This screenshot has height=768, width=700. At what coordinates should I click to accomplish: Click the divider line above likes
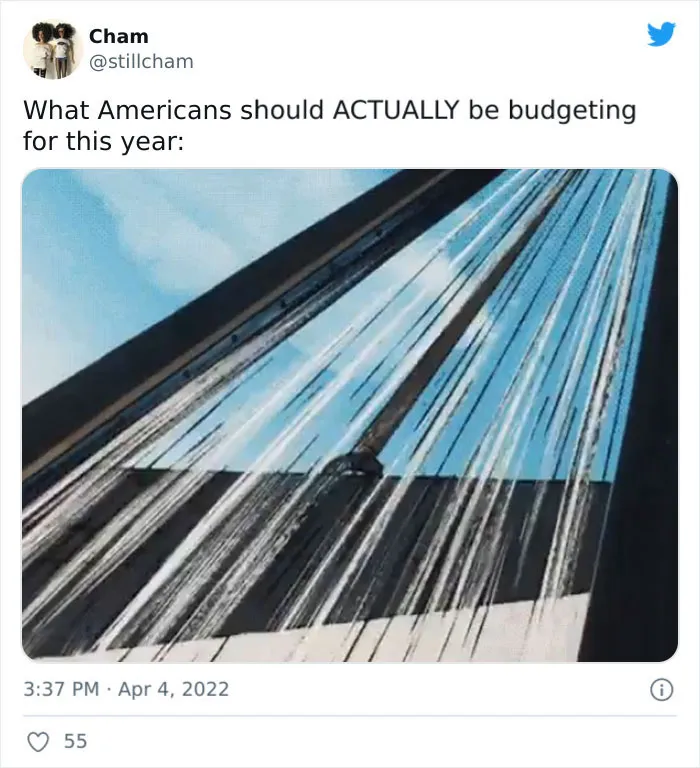350,716
